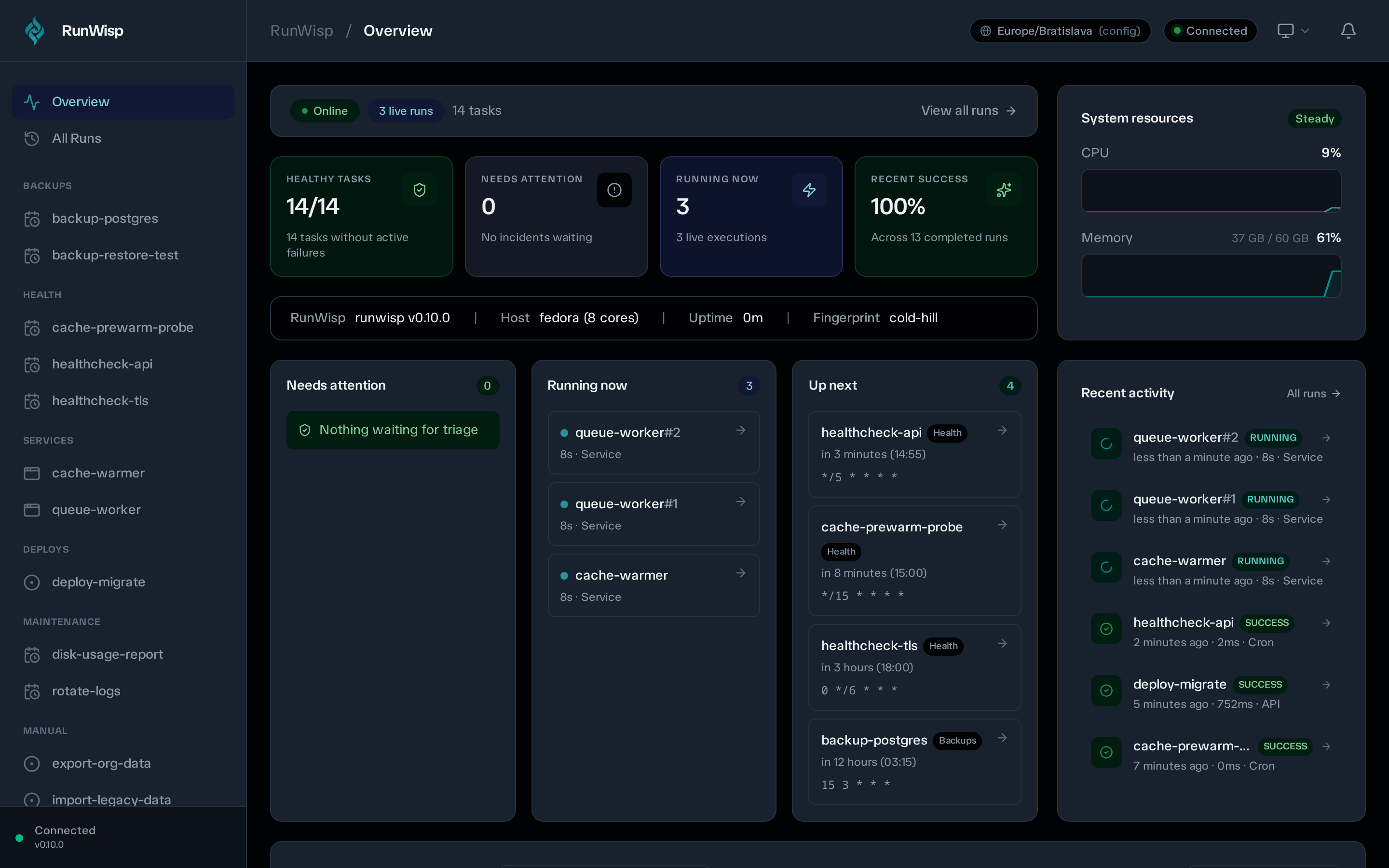
Task: Click the healthcheck-tls calendar icon in sidebar
Action: [x=31, y=401]
